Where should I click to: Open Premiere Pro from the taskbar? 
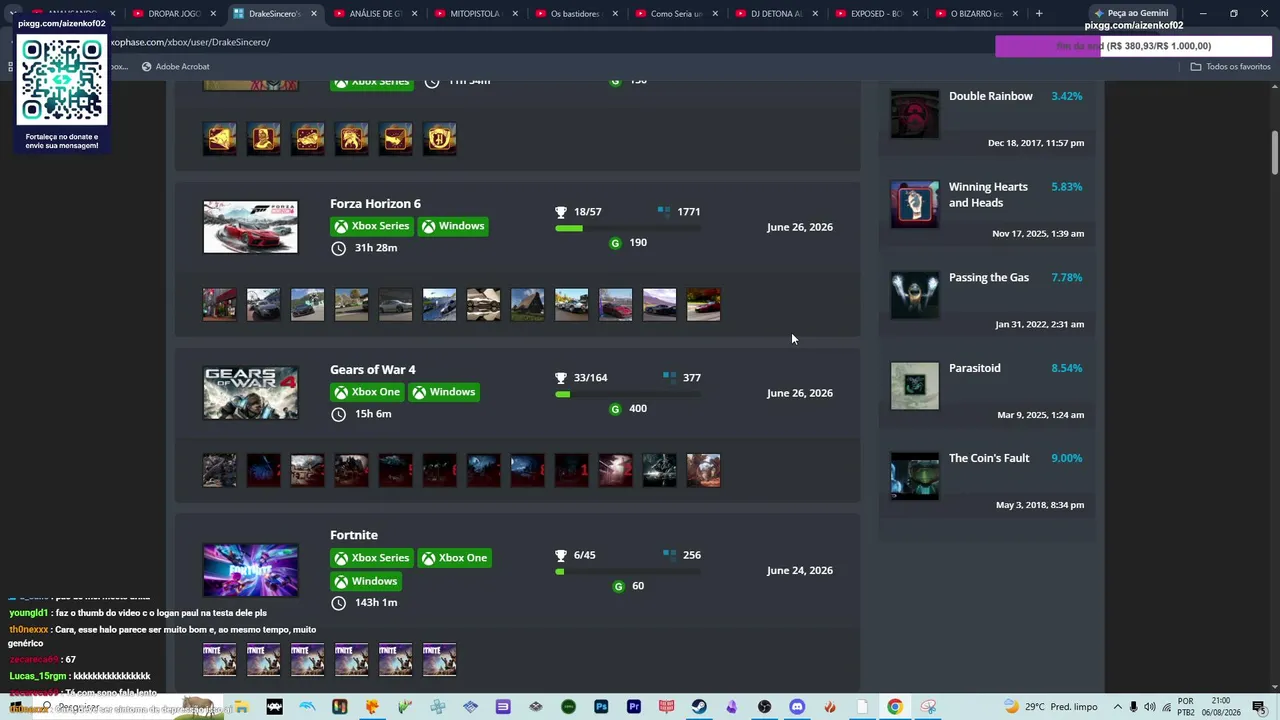[634, 707]
